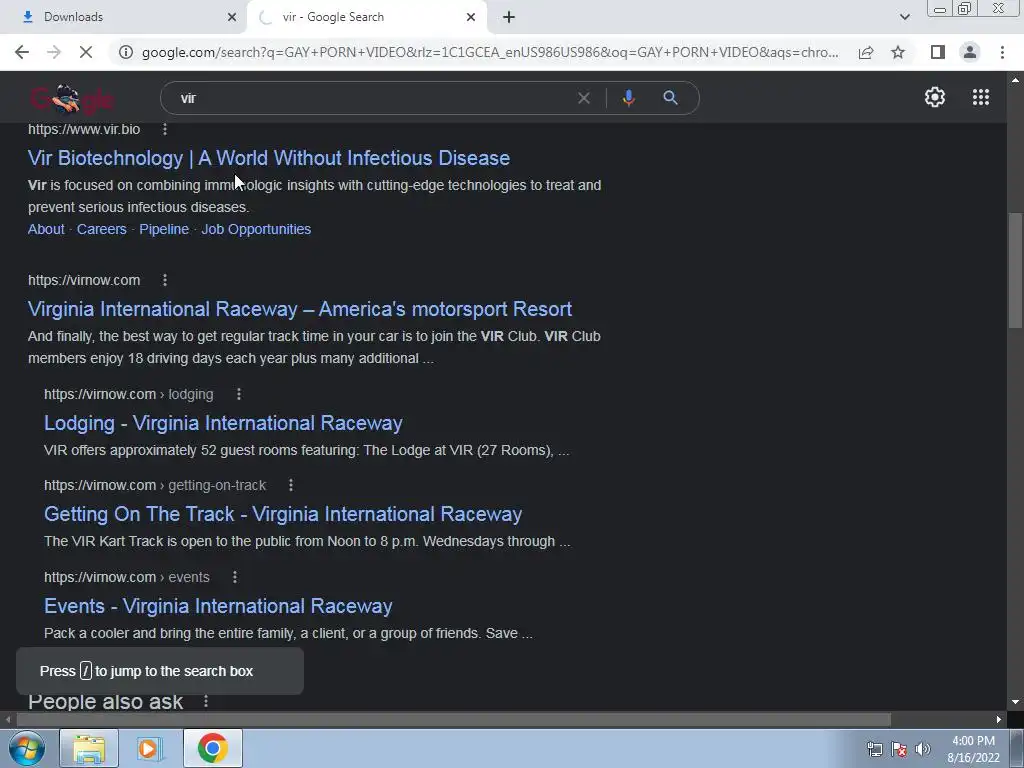Open Events - Virginia International Raceway
The height and width of the screenshot is (768, 1024).
click(218, 606)
